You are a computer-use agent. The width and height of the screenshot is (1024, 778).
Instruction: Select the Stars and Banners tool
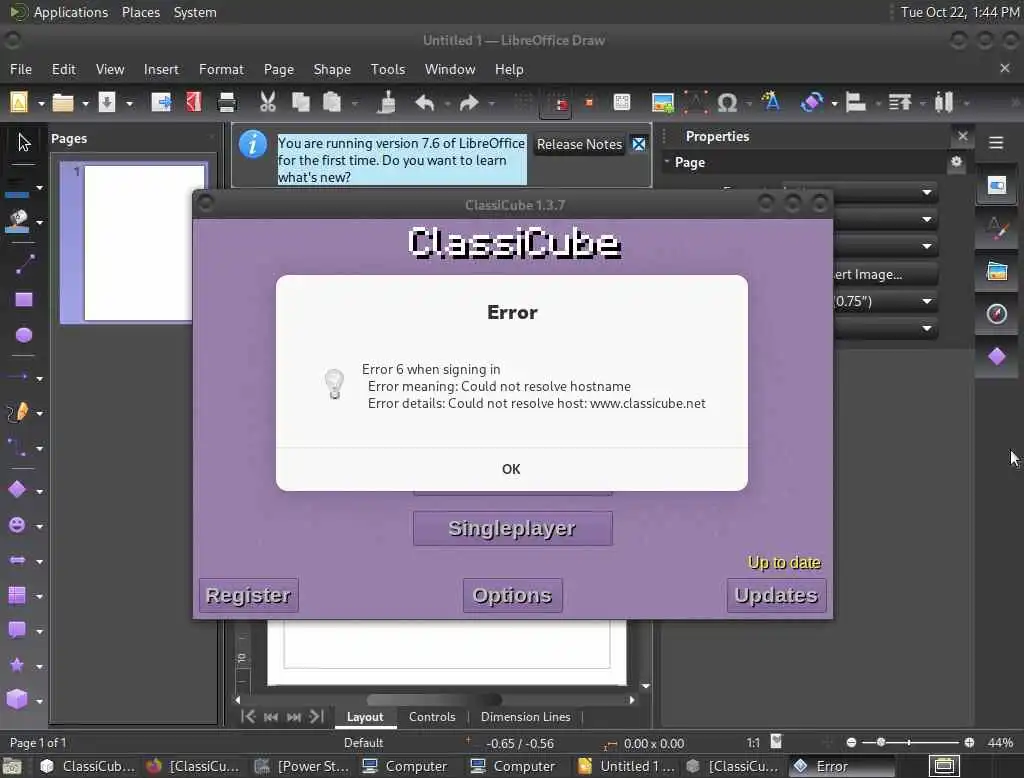click(x=17, y=665)
